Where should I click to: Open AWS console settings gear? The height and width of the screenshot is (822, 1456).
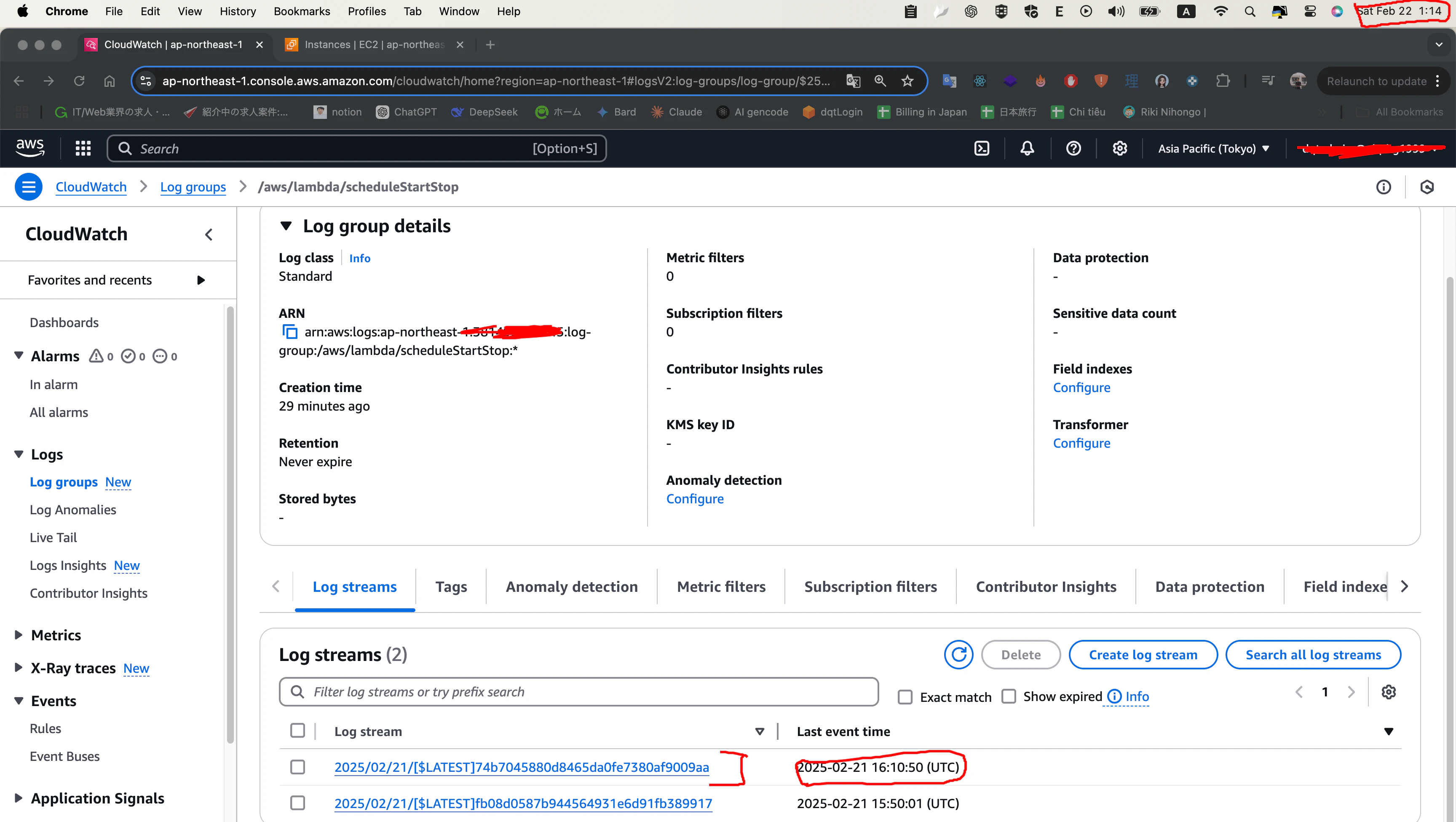coord(1120,148)
